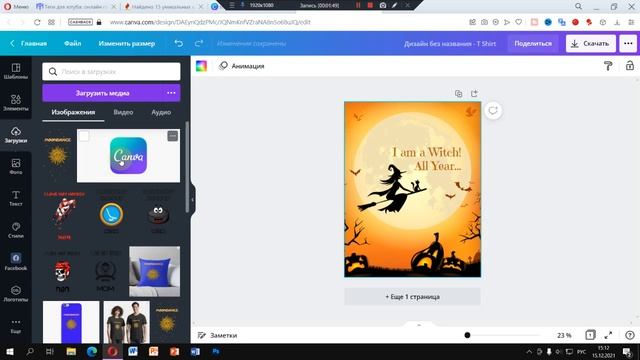
Task: Select the design title text
Action: (x=450, y=43)
